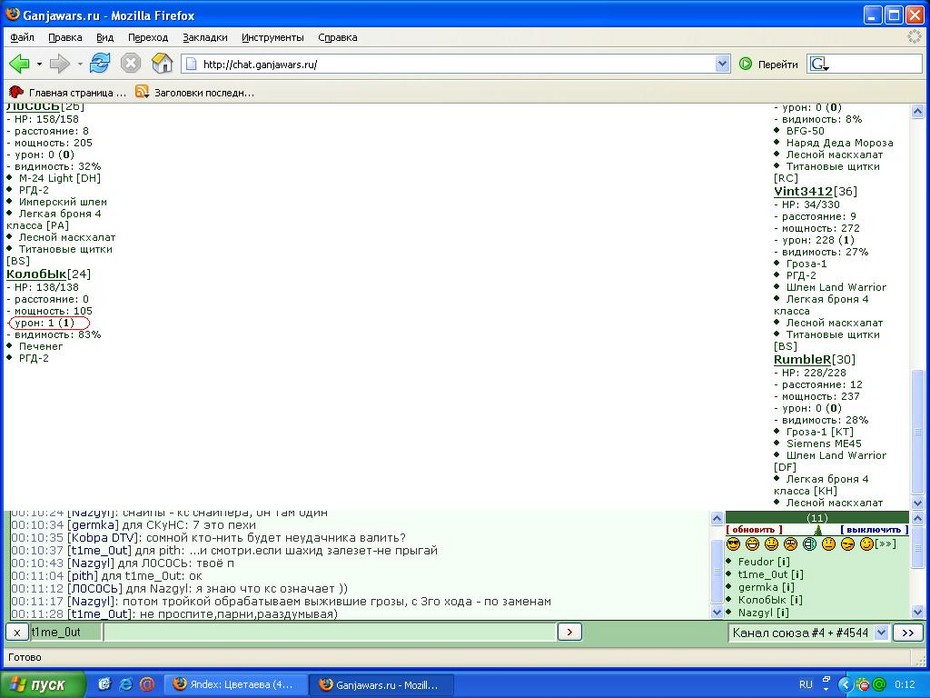The height and width of the screenshot is (698, 930).
Task: Open the Справка menu
Action: click(337, 37)
